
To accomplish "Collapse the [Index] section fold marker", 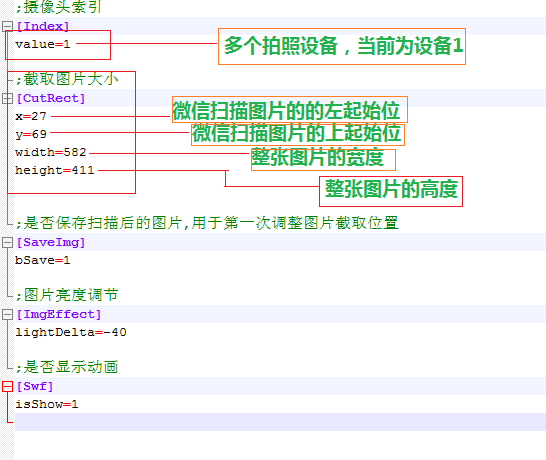I will pyautogui.click(x=7, y=26).
